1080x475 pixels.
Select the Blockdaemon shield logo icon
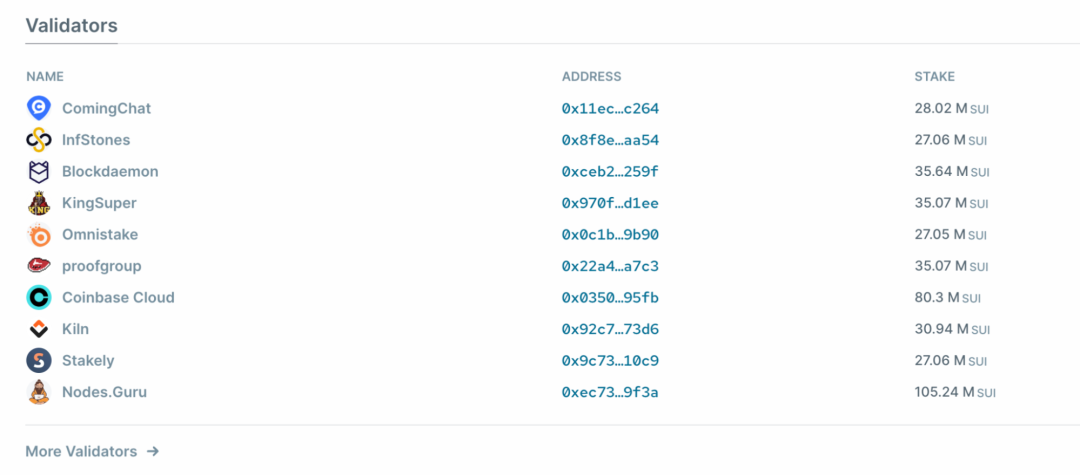[39, 171]
